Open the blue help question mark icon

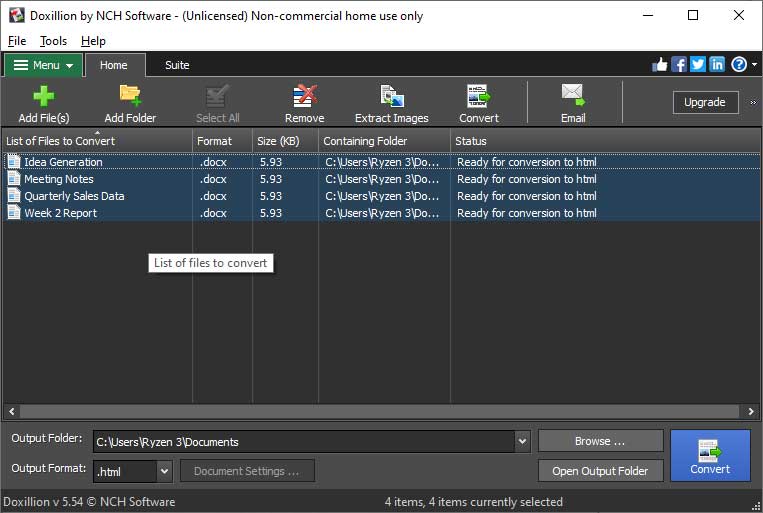[739, 64]
